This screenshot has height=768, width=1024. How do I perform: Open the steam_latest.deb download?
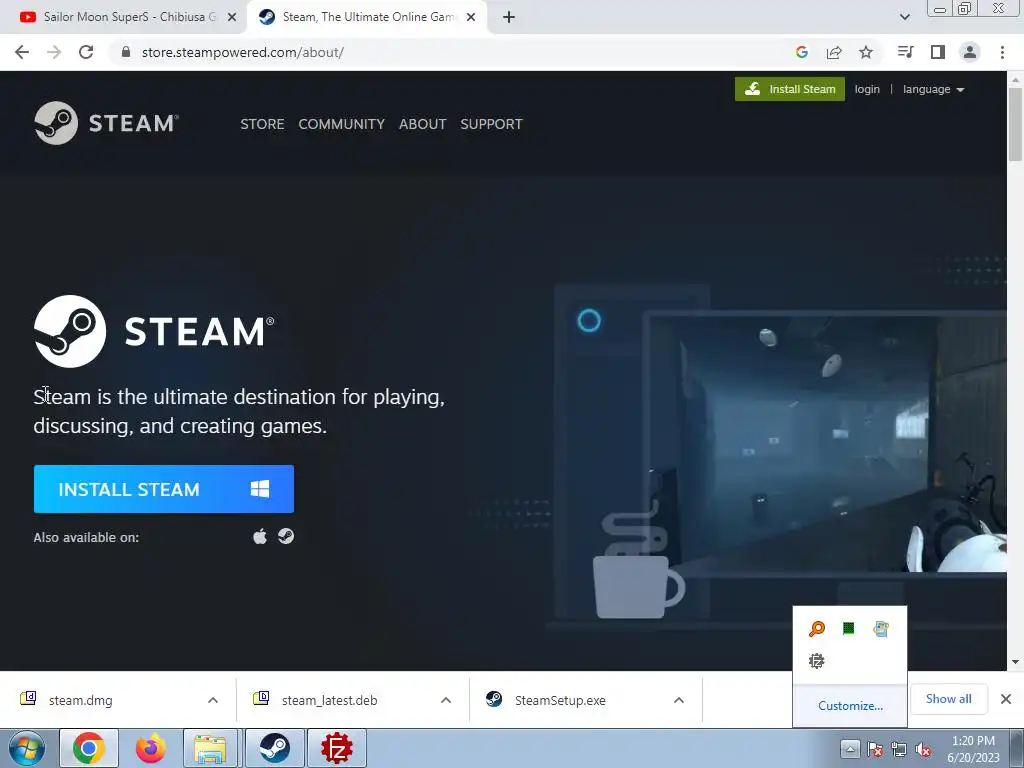[x=329, y=700]
